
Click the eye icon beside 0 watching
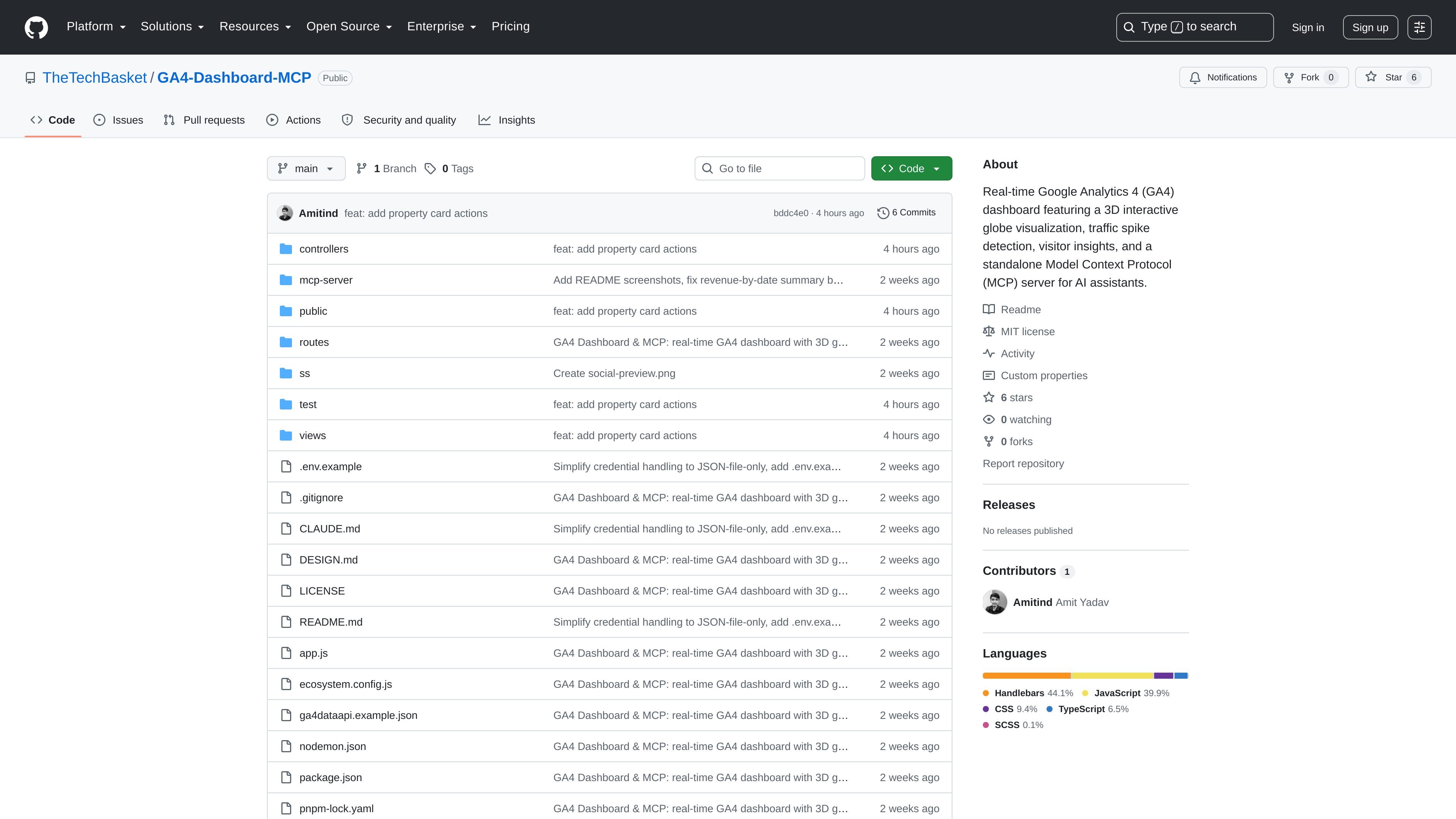[x=988, y=419]
